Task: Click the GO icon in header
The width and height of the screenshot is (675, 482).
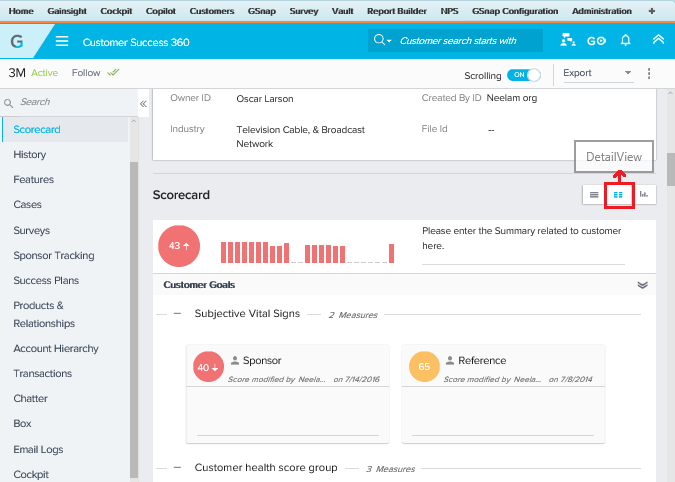Action: pyautogui.click(x=596, y=41)
